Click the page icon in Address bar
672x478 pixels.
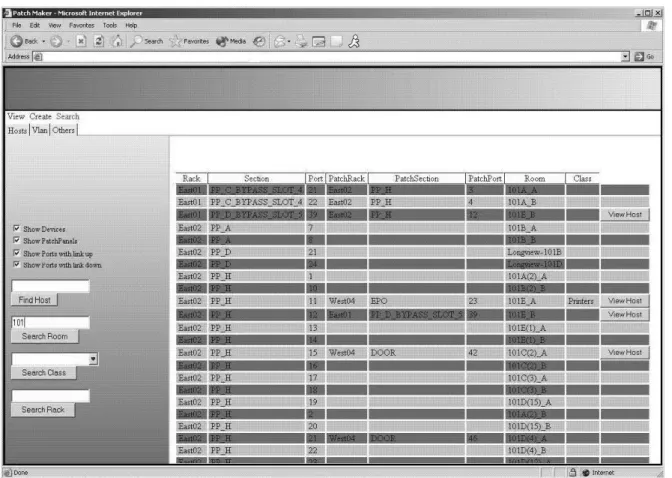pyautogui.click(x=38, y=57)
